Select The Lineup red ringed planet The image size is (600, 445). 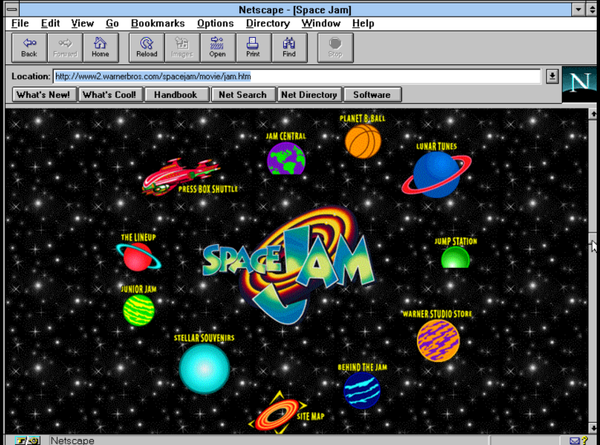(138, 256)
